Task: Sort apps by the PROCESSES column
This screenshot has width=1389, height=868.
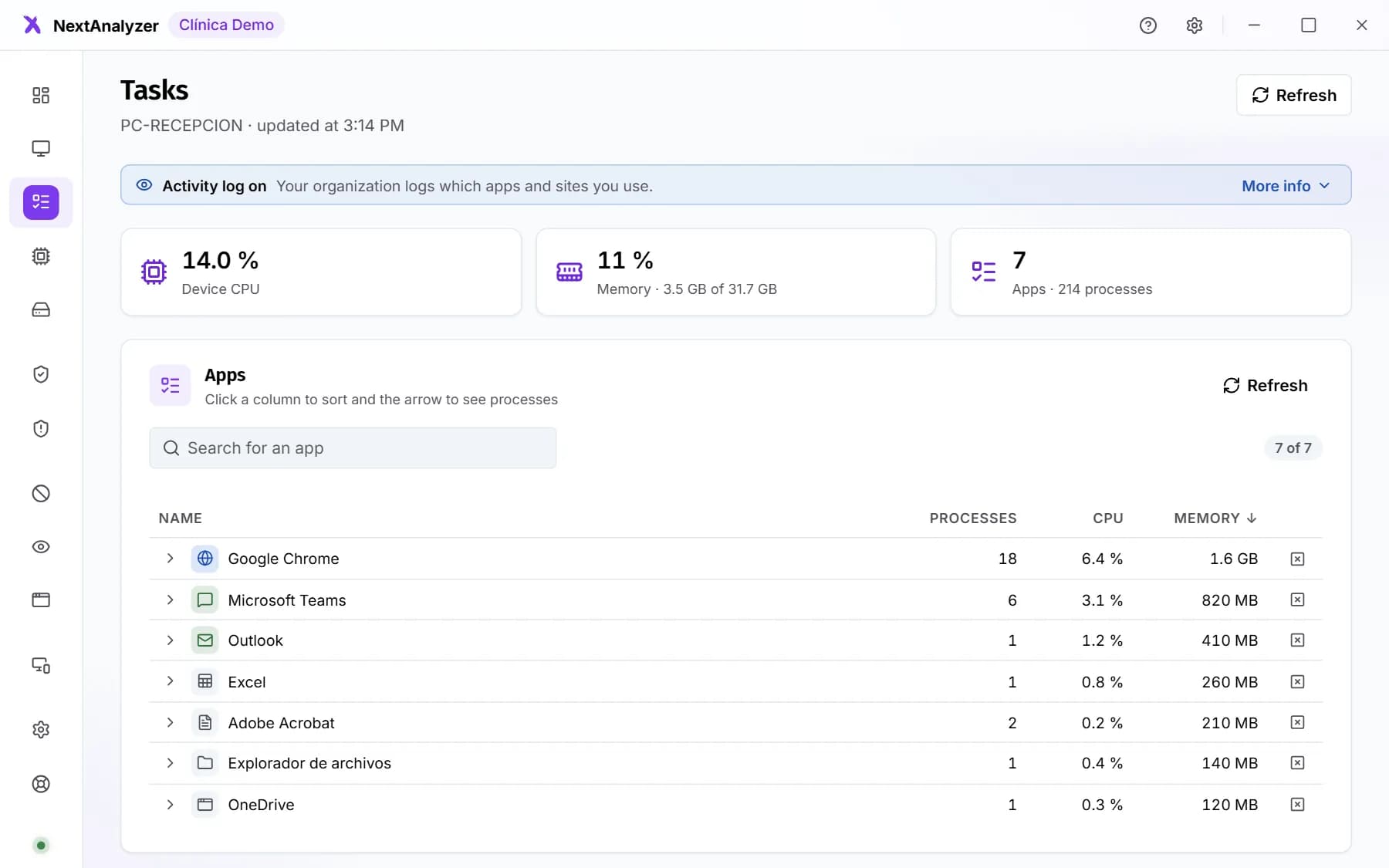Action: coord(973,518)
